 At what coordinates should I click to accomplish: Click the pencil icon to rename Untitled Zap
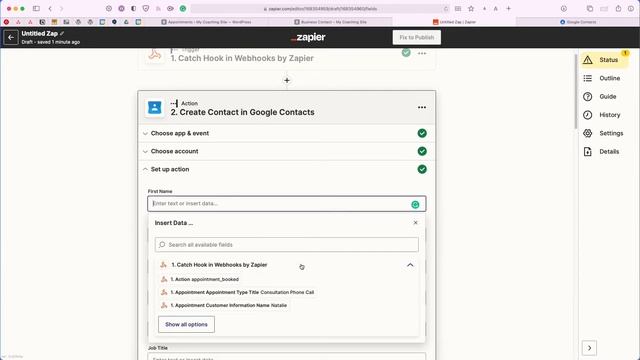pos(62,33)
